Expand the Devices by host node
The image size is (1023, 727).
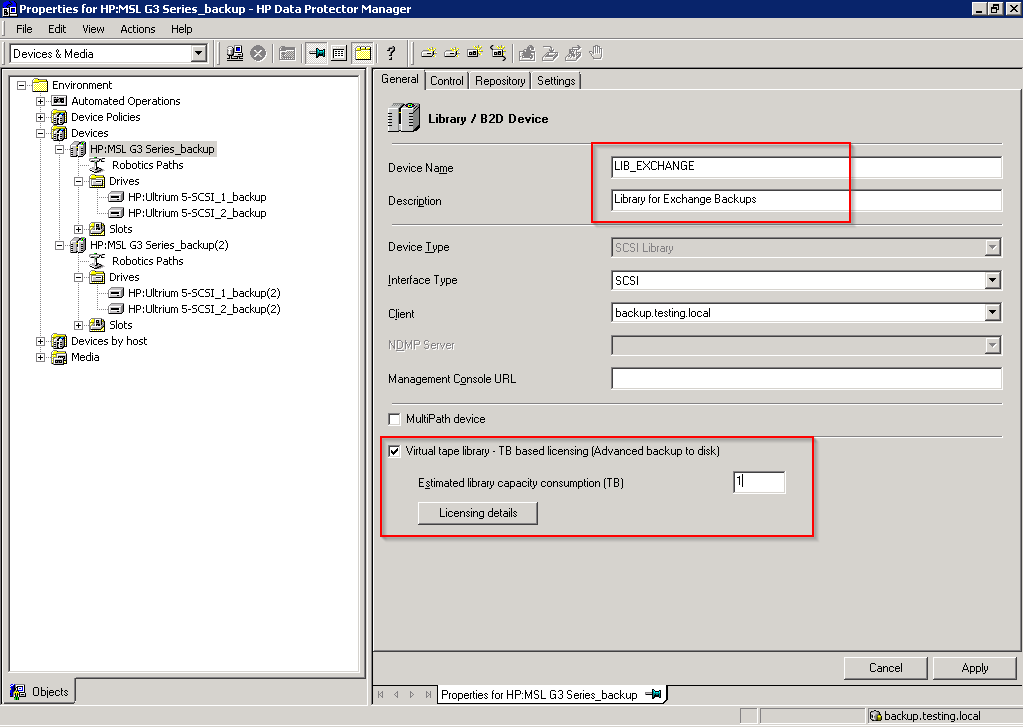[41, 341]
